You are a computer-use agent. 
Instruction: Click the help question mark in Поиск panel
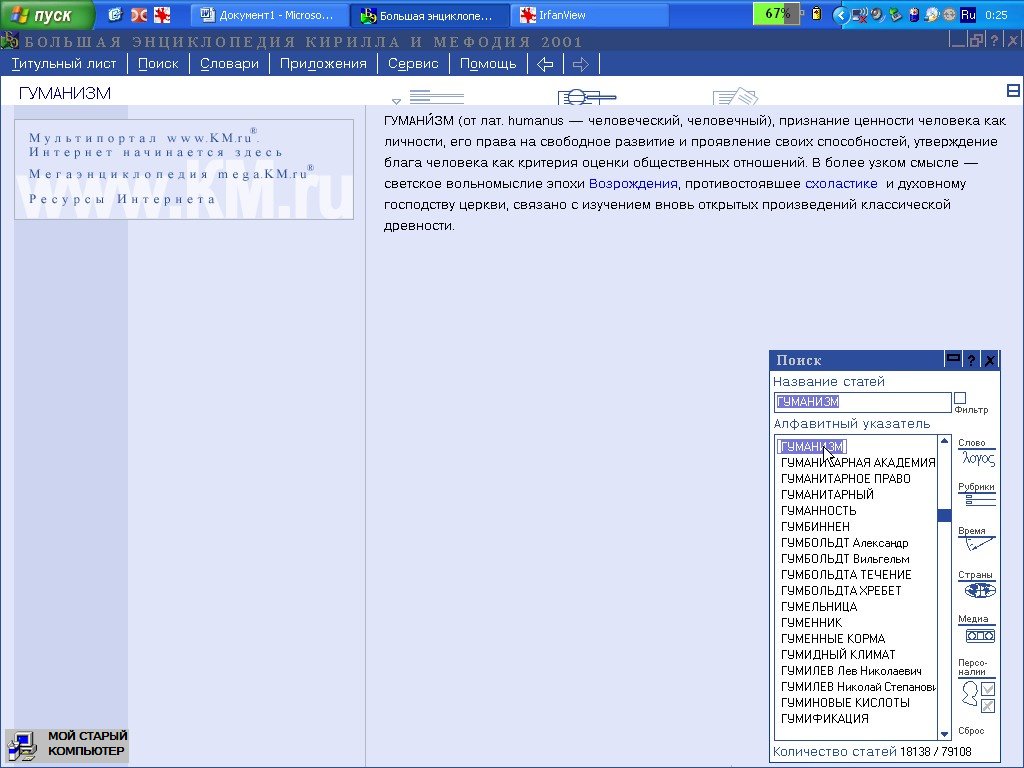click(x=971, y=360)
